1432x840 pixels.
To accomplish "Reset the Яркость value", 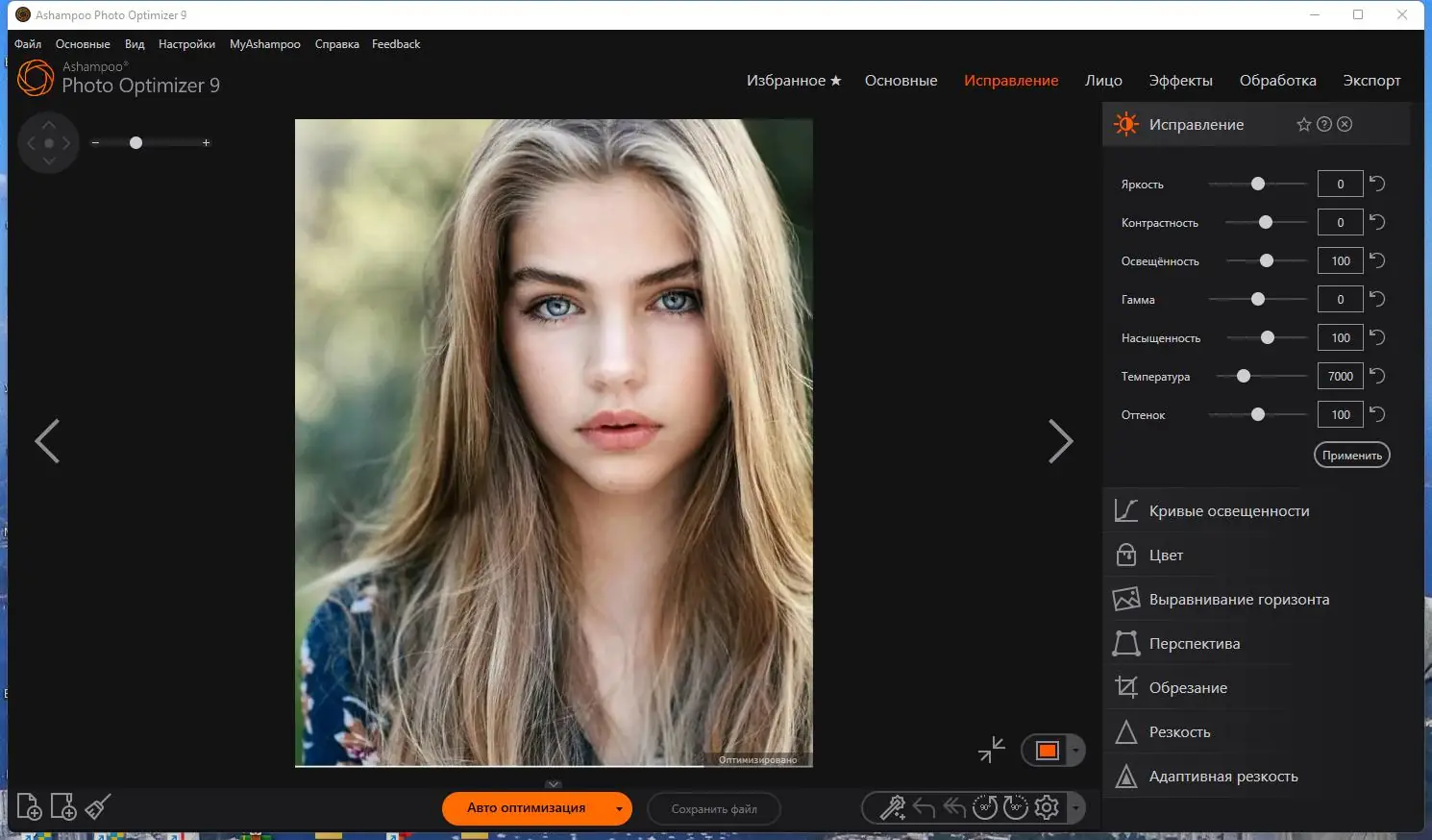I will pos(1377,184).
